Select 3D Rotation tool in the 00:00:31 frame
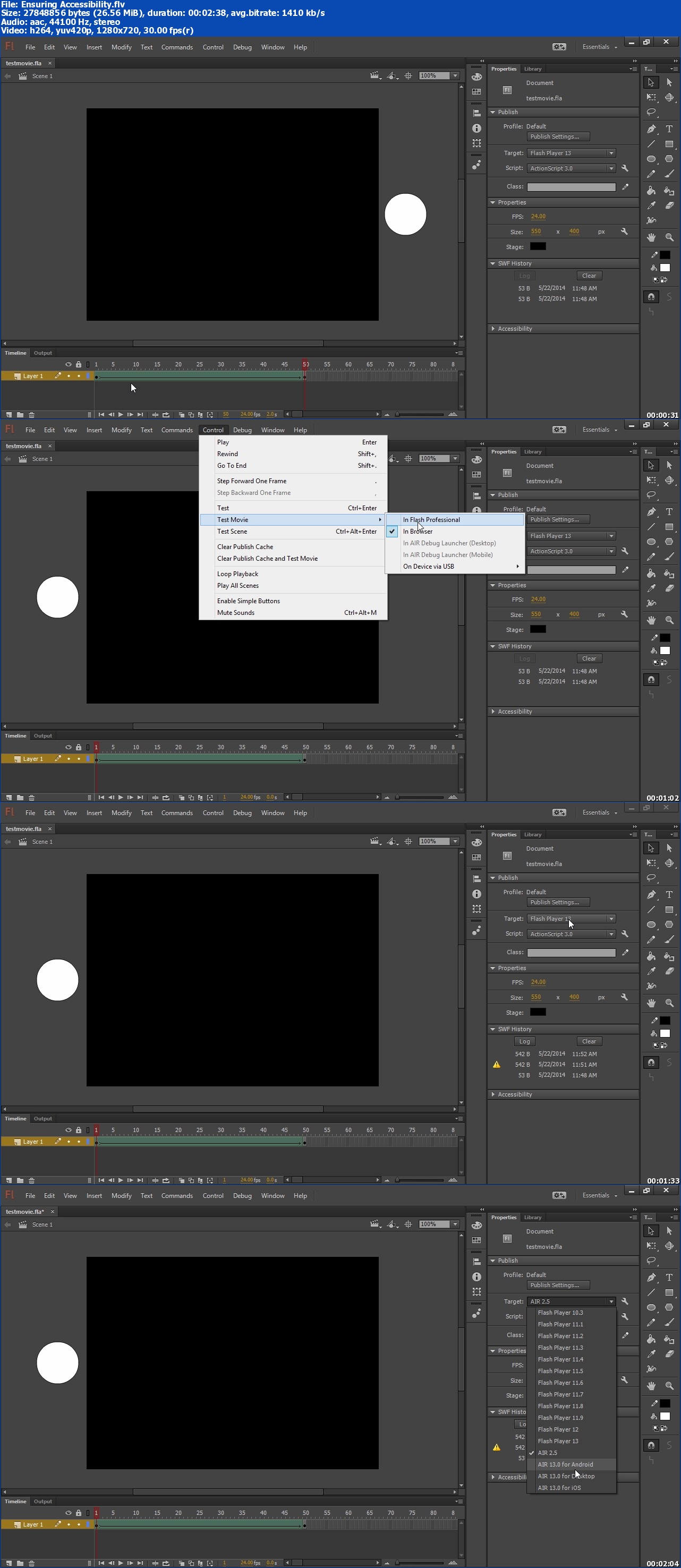681x1568 pixels. click(x=669, y=97)
